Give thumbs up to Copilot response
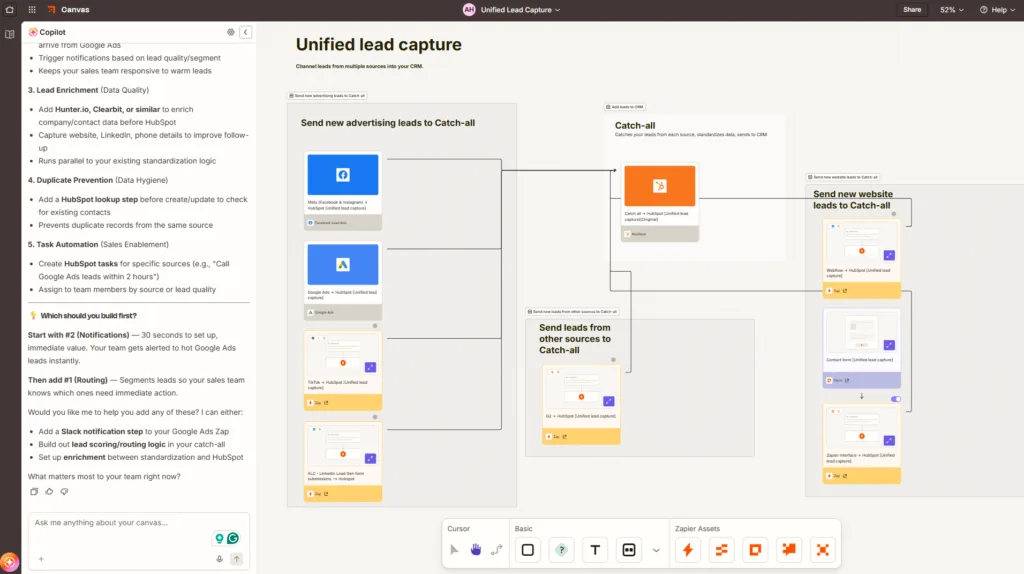1024x574 pixels. click(x=49, y=492)
